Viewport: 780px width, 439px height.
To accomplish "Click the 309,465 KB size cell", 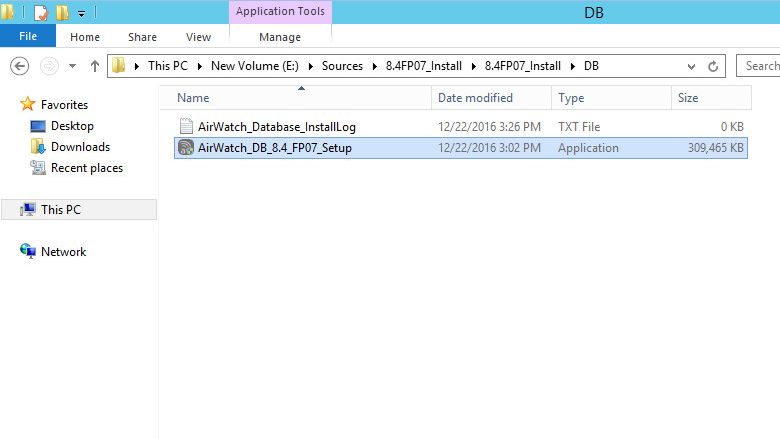I will point(715,148).
